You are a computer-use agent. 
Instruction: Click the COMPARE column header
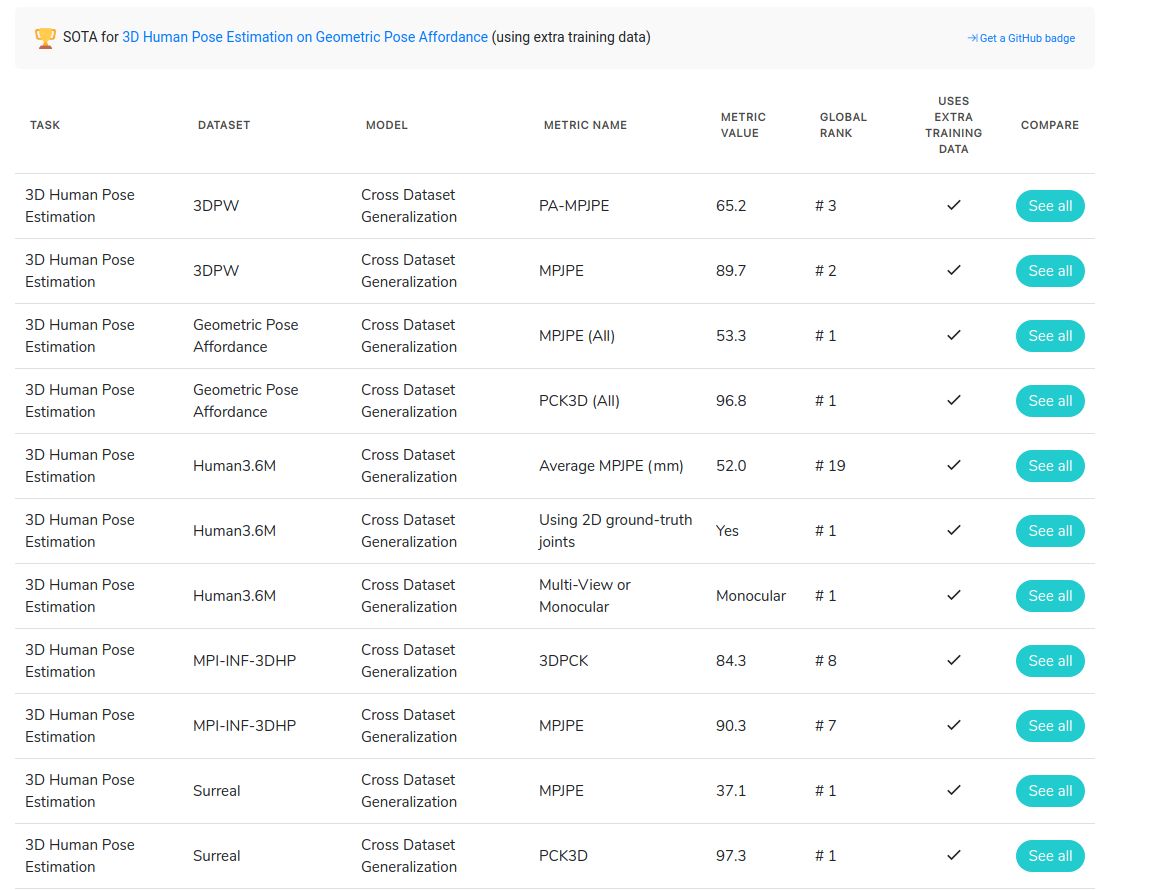click(1049, 125)
